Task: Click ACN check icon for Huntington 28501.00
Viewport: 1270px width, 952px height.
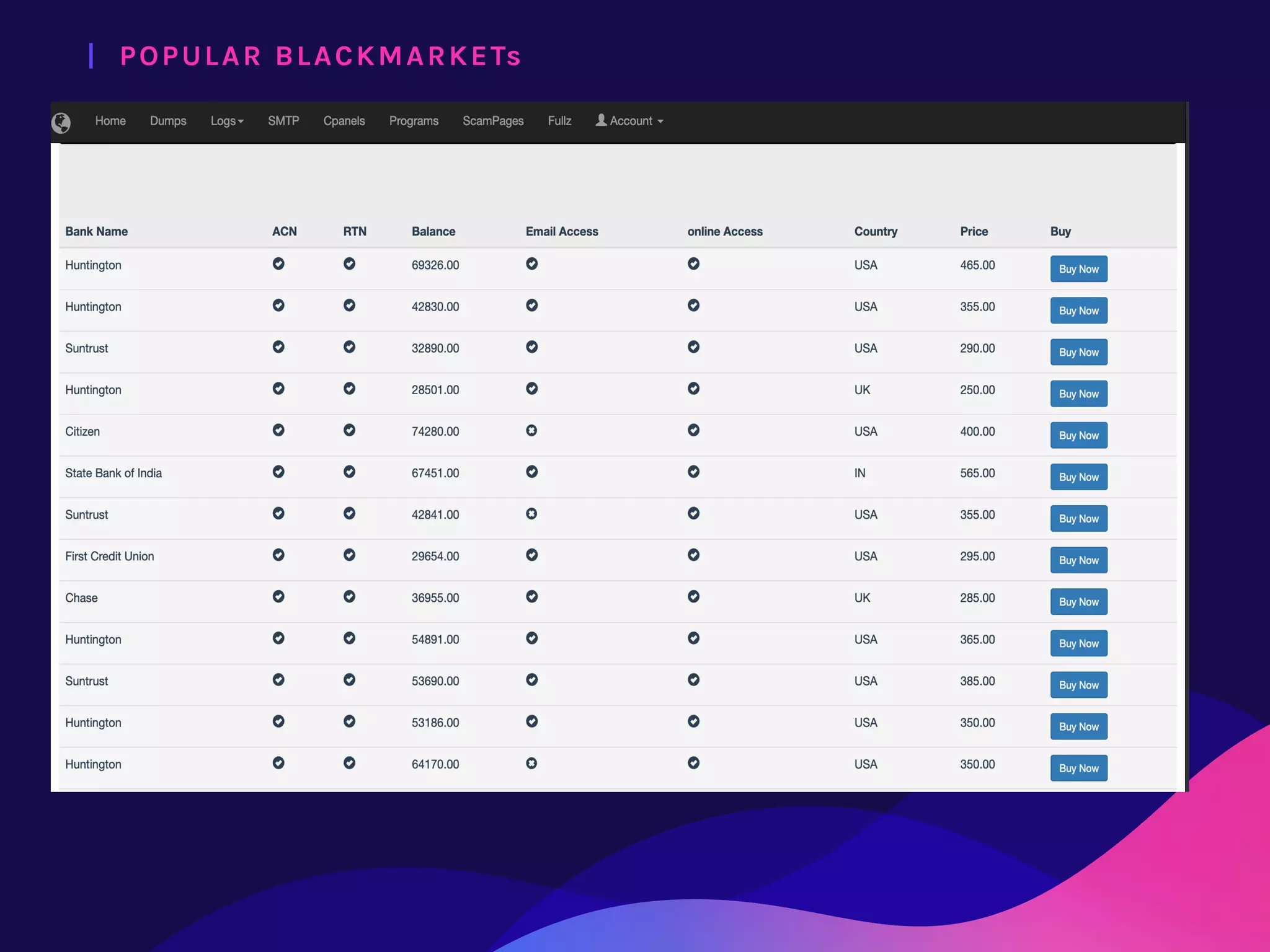Action: point(278,388)
